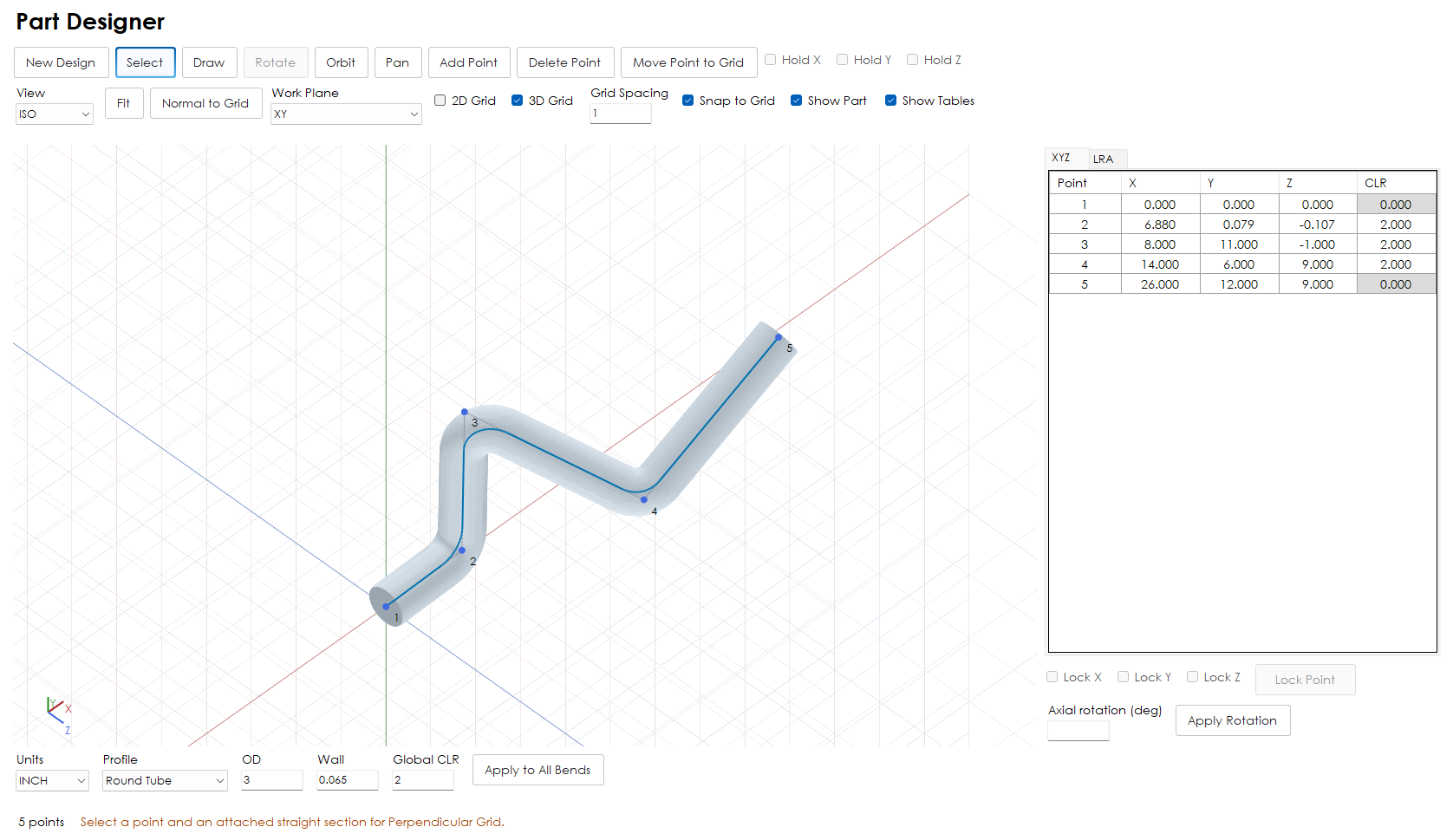
Task: Click point 3 Y cell 11.000
Action: 1239,244
